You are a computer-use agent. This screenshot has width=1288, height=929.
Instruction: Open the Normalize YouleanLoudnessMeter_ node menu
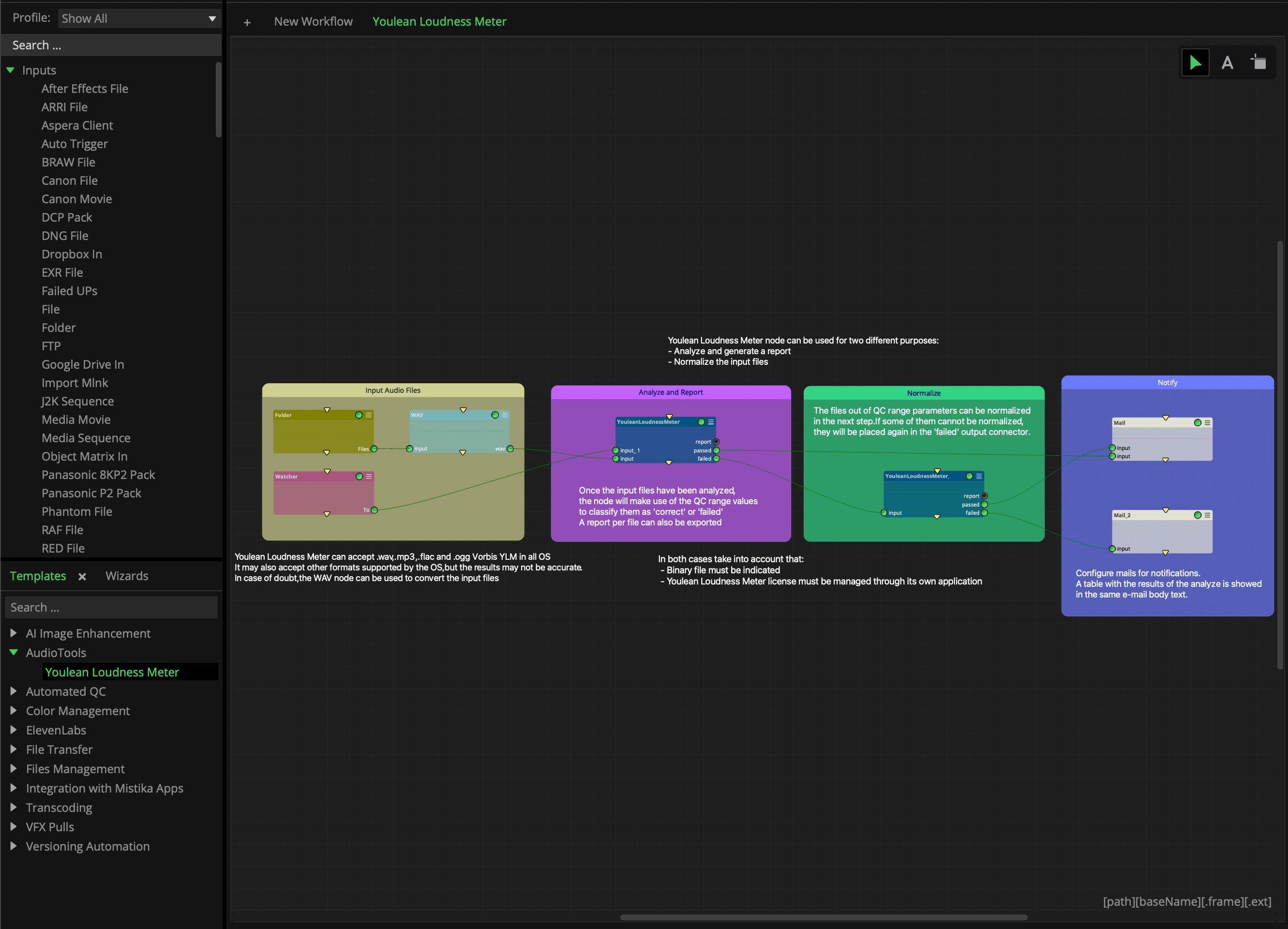(979, 476)
